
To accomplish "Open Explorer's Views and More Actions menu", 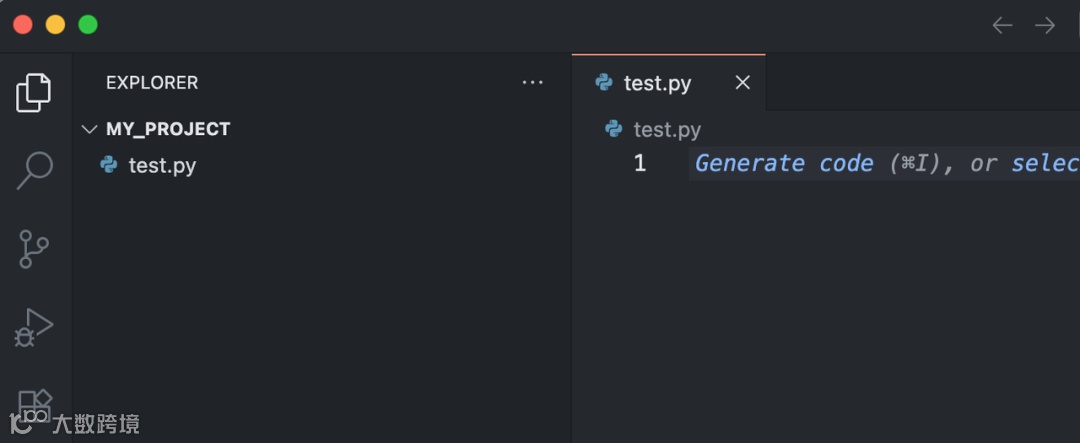I will (x=533, y=83).
